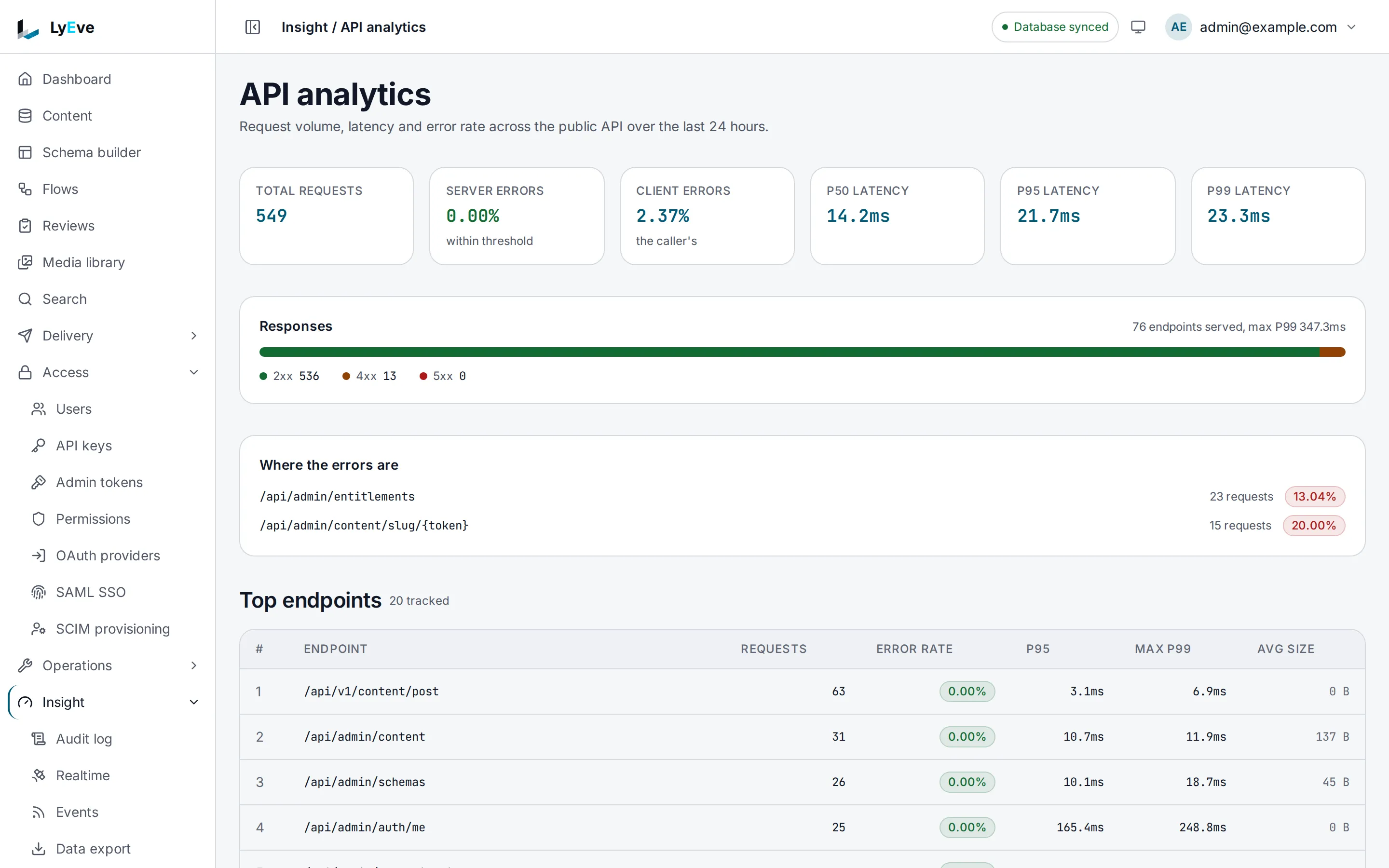
Task: Click the Error Rate column header
Action: pos(914,649)
